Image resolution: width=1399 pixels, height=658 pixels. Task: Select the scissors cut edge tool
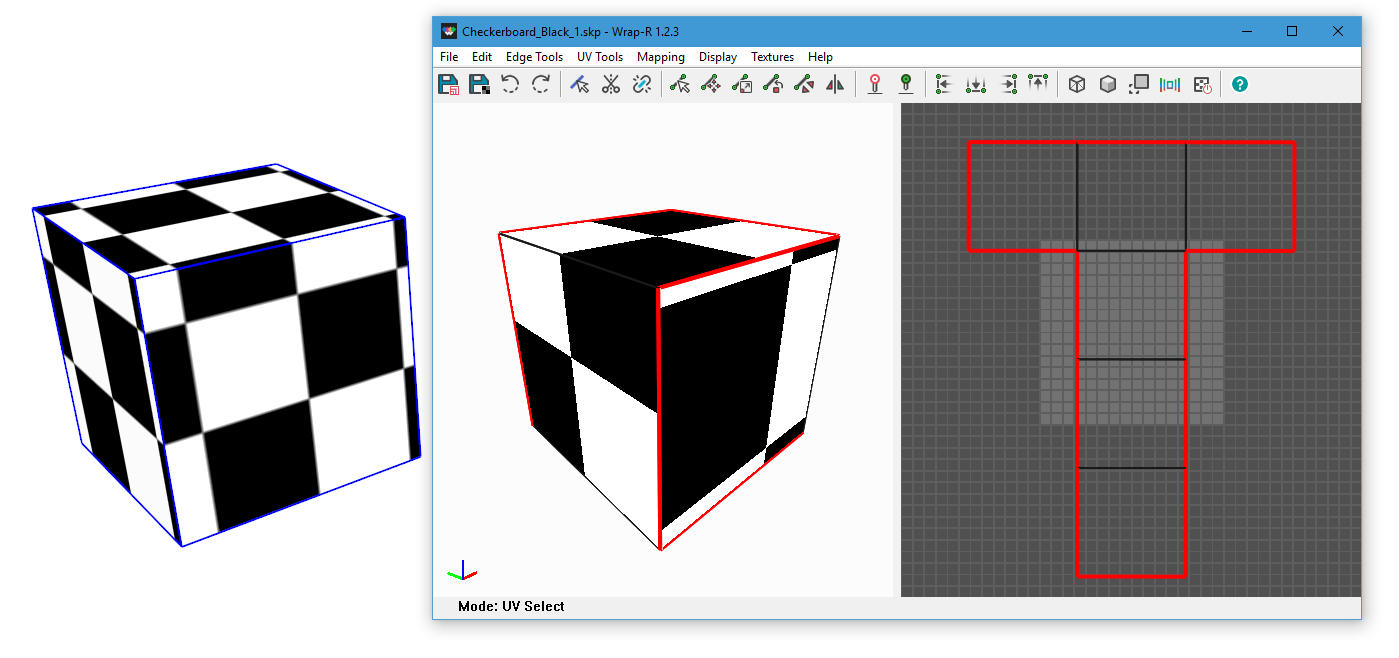coord(611,85)
